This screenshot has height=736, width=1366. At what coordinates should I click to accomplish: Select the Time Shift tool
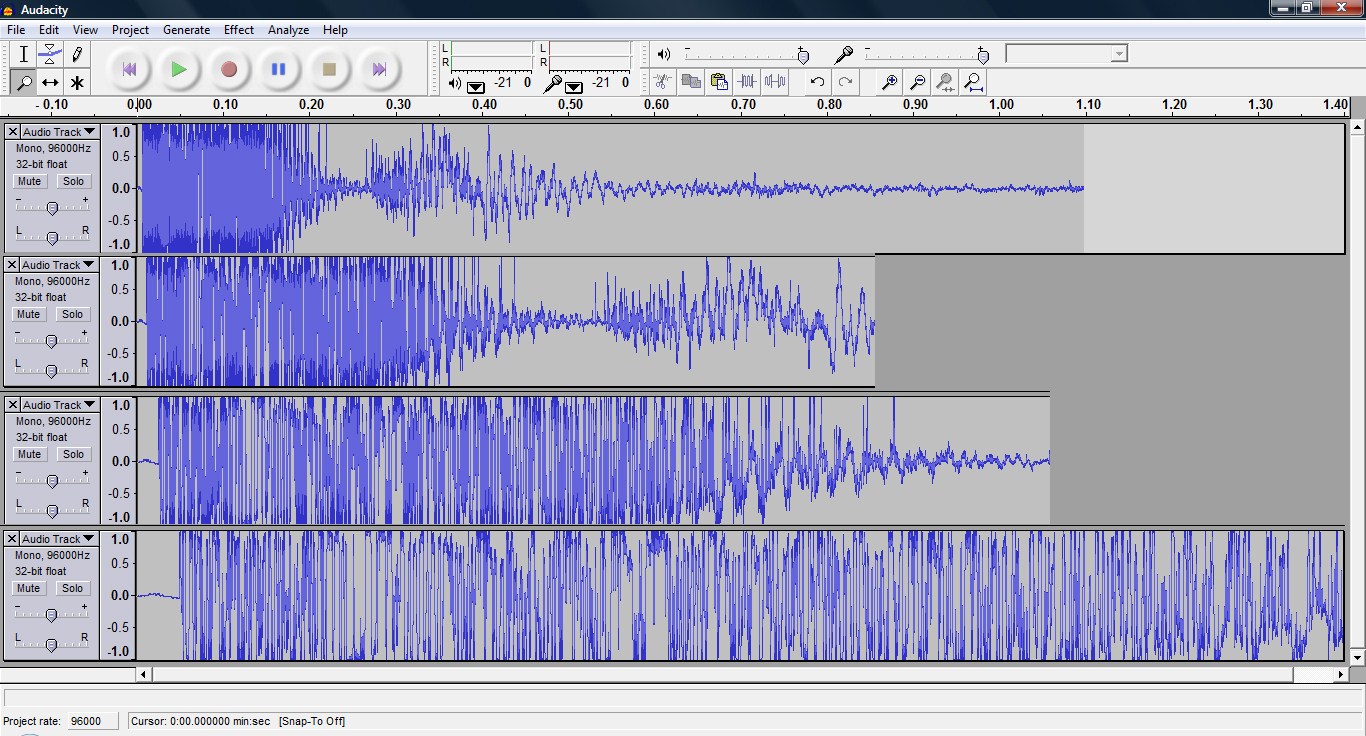pos(50,82)
